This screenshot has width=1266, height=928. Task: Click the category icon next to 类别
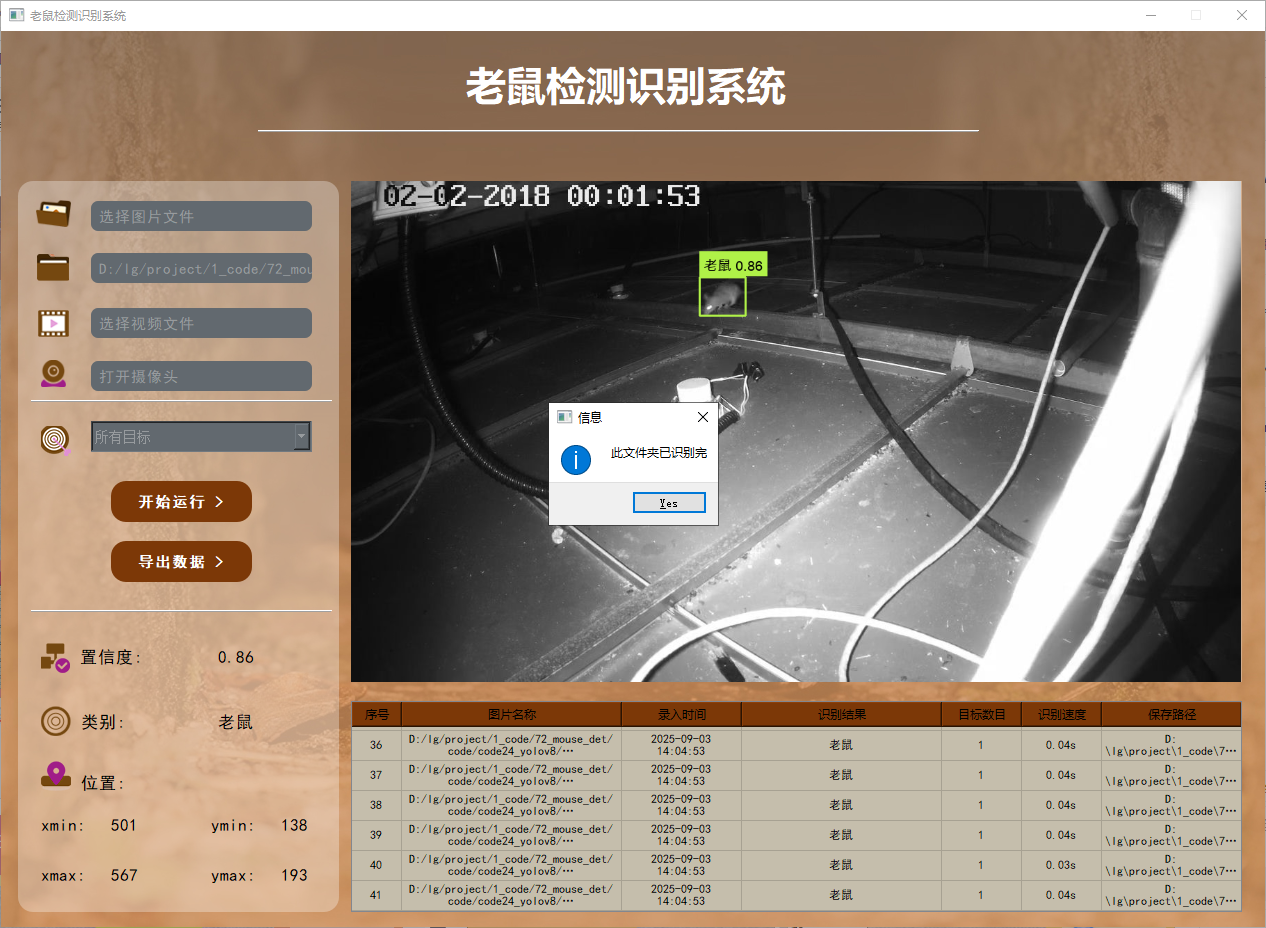55,721
